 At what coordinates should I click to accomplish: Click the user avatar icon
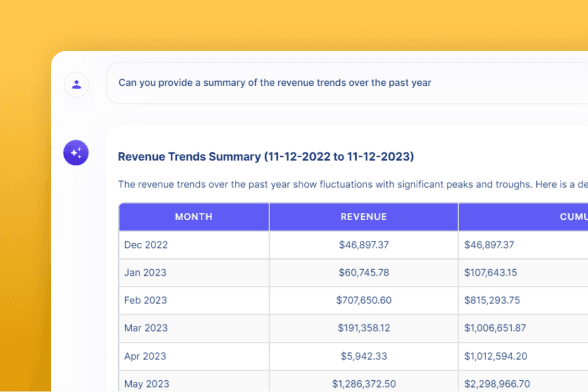click(76, 85)
